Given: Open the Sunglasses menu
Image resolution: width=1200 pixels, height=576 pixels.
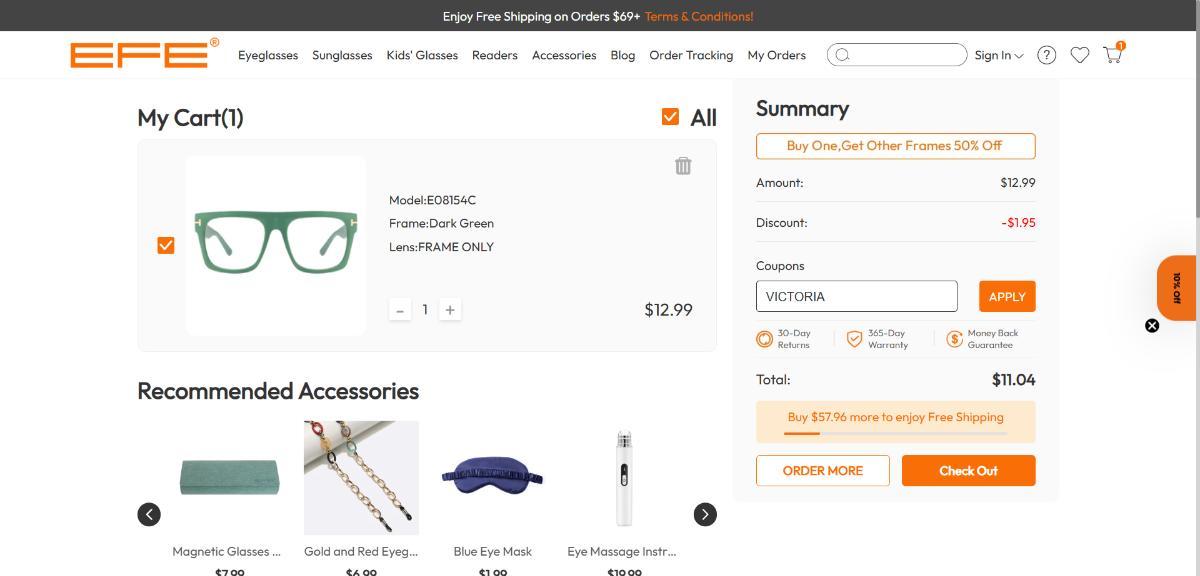Looking at the screenshot, I should click(342, 55).
